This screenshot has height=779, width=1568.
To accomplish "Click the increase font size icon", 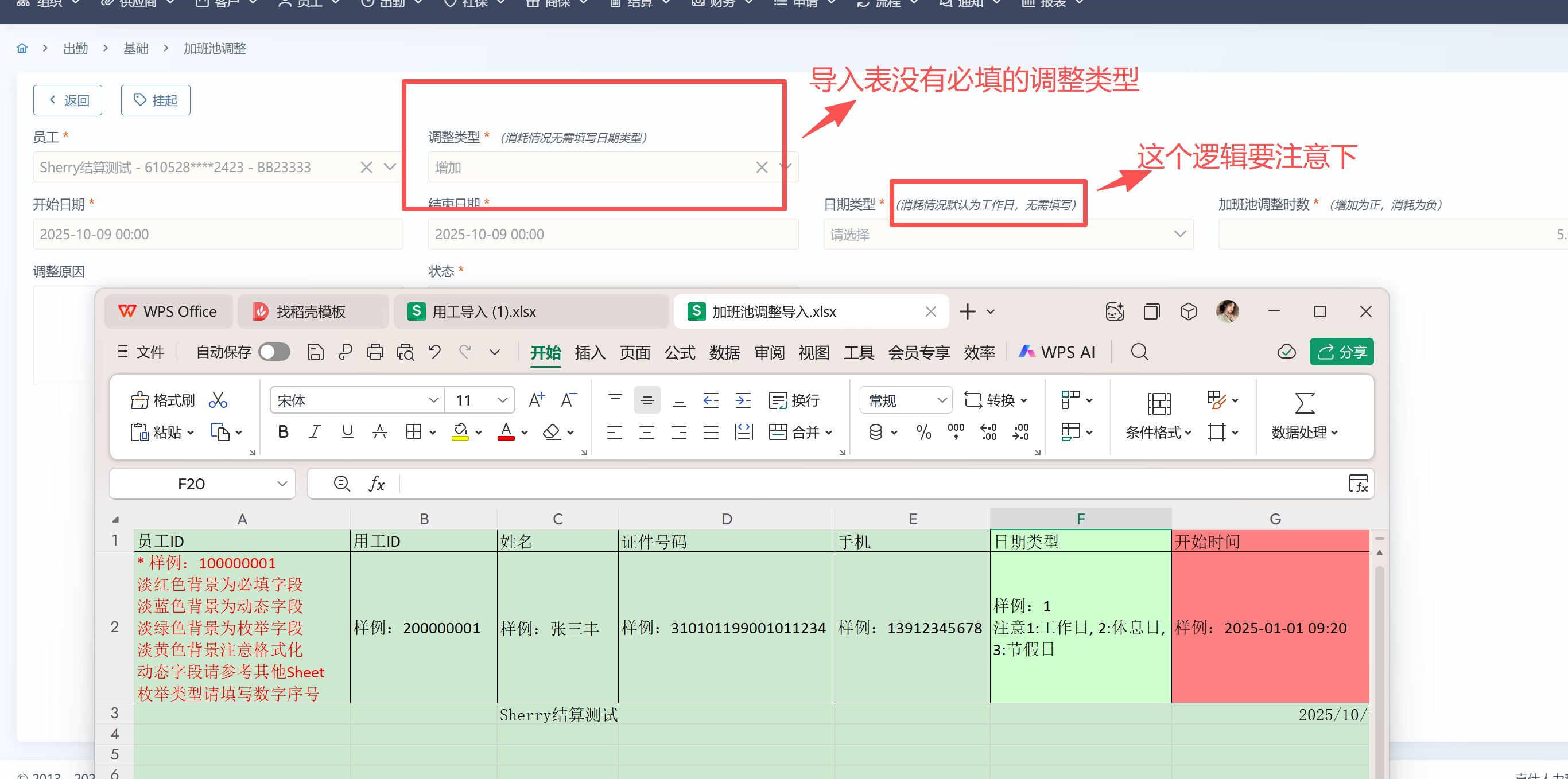I will click(536, 400).
